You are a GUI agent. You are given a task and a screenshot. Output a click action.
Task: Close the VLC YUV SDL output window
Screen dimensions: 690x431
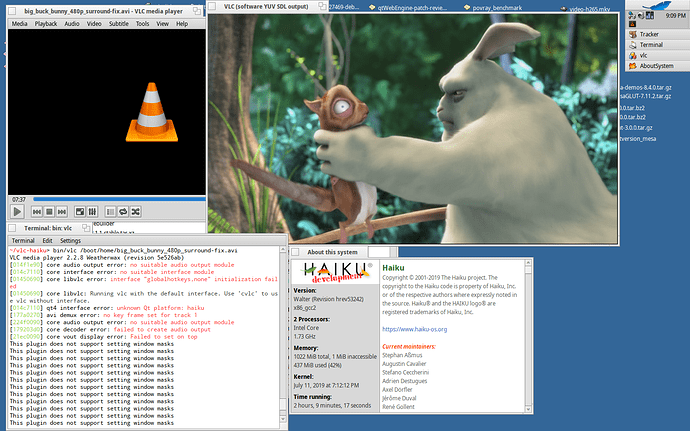(212, 6)
